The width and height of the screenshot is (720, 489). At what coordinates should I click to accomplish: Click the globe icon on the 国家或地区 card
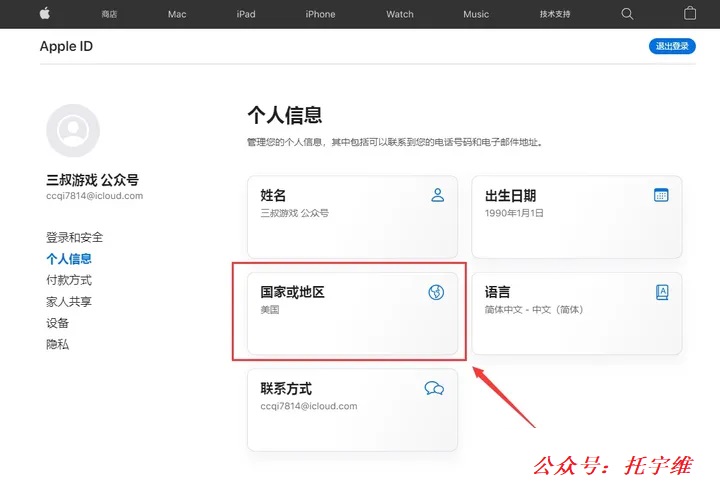pyautogui.click(x=436, y=292)
